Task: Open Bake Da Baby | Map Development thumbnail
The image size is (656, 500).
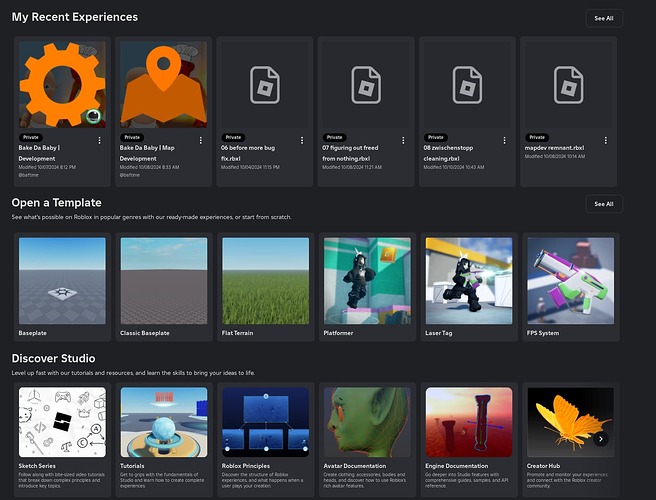Action: pos(164,84)
